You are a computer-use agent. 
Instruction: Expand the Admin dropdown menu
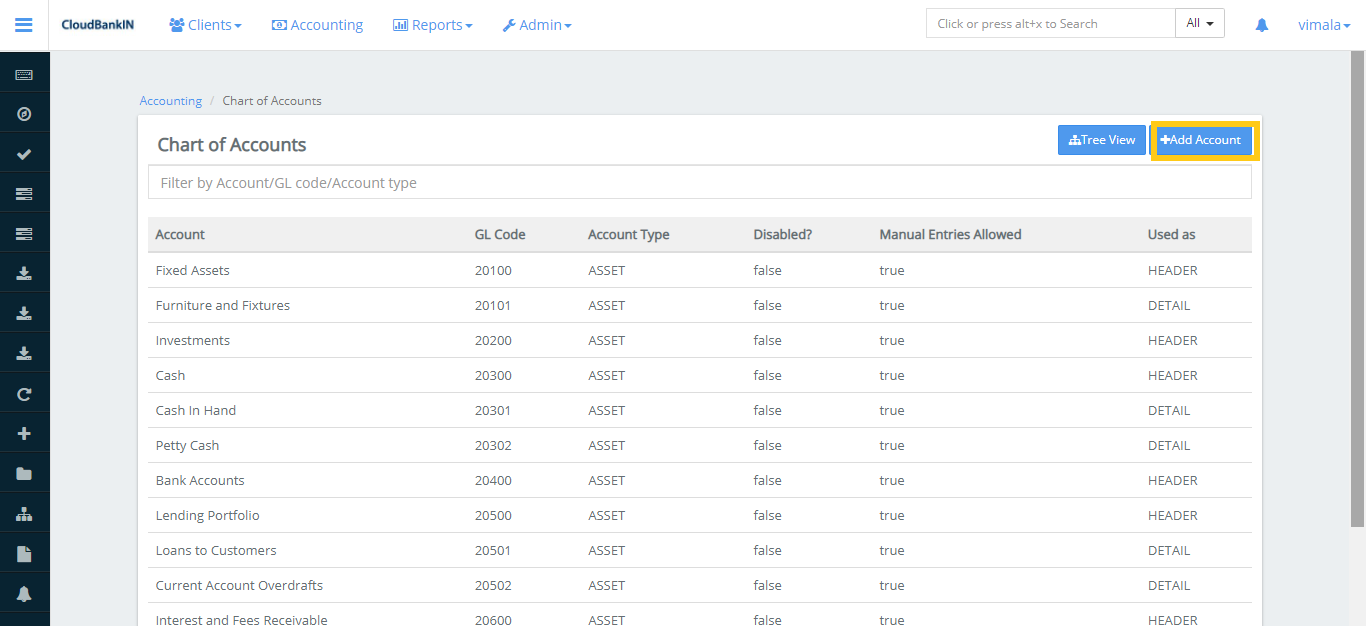click(537, 24)
